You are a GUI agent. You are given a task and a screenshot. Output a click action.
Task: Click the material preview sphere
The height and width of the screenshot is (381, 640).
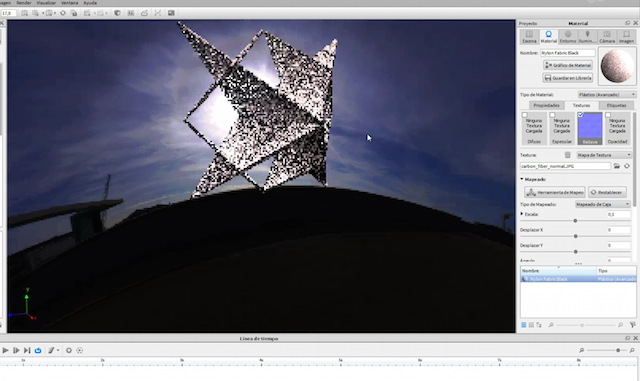point(617,66)
